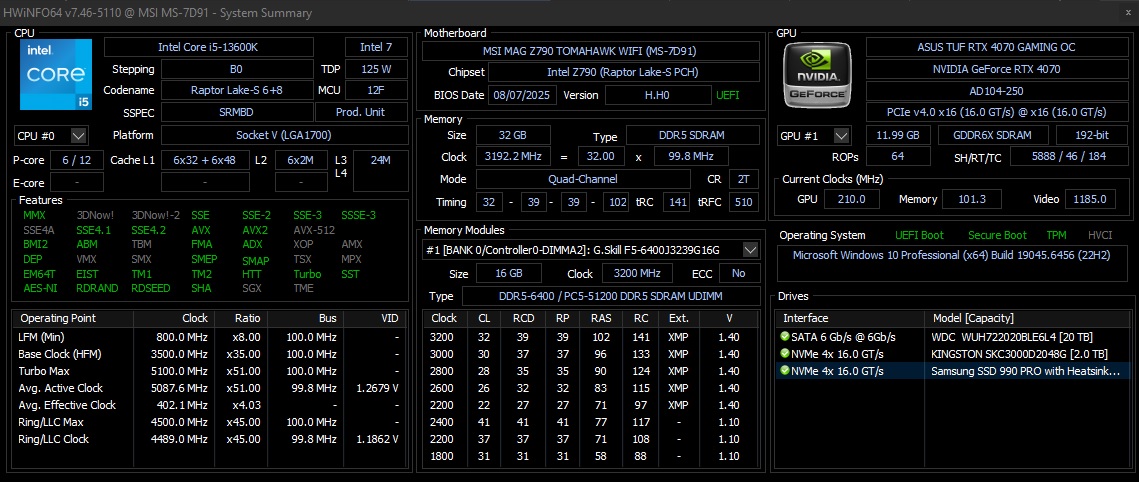Viewport: 1139px width, 482px height.
Task: Click the P-core 6 / 12 field
Action: click(76, 160)
